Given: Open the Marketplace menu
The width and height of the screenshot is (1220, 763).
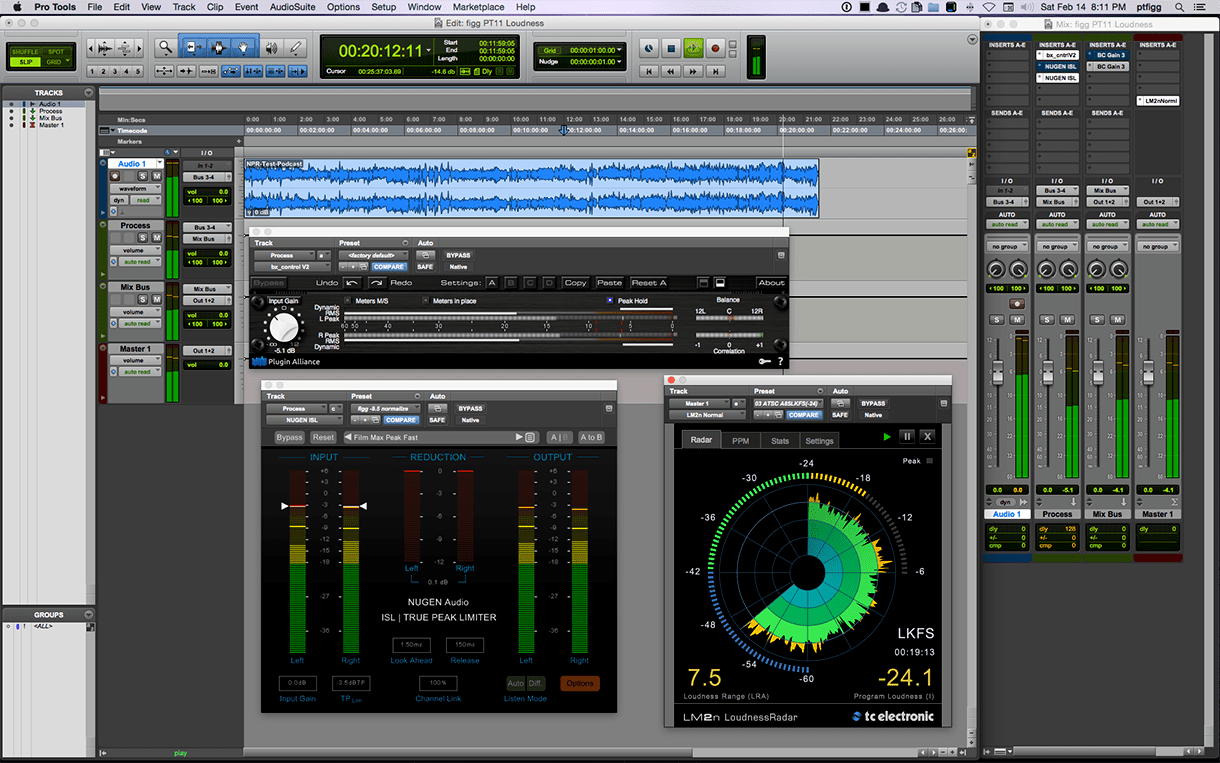Looking at the screenshot, I should pos(478,7).
